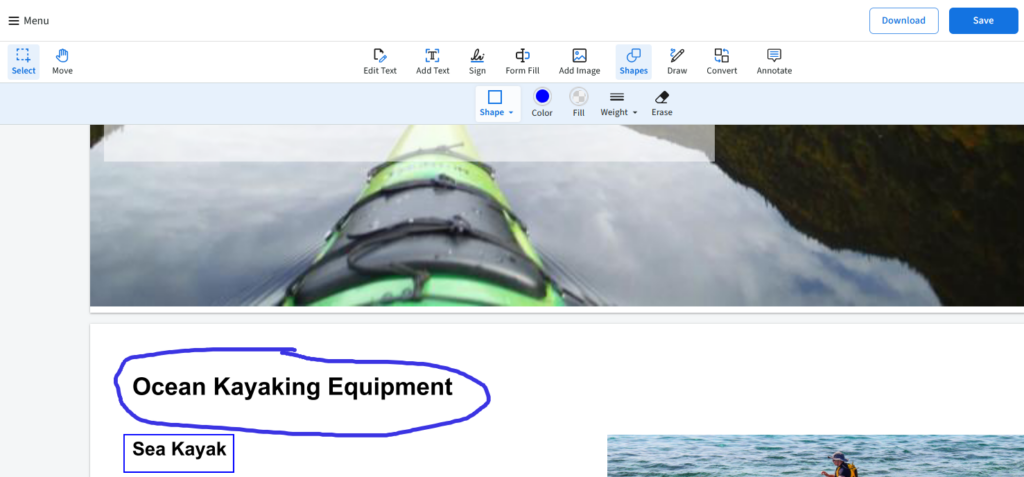Open the hamburger Menu
This screenshot has width=1024, height=477.
point(29,21)
